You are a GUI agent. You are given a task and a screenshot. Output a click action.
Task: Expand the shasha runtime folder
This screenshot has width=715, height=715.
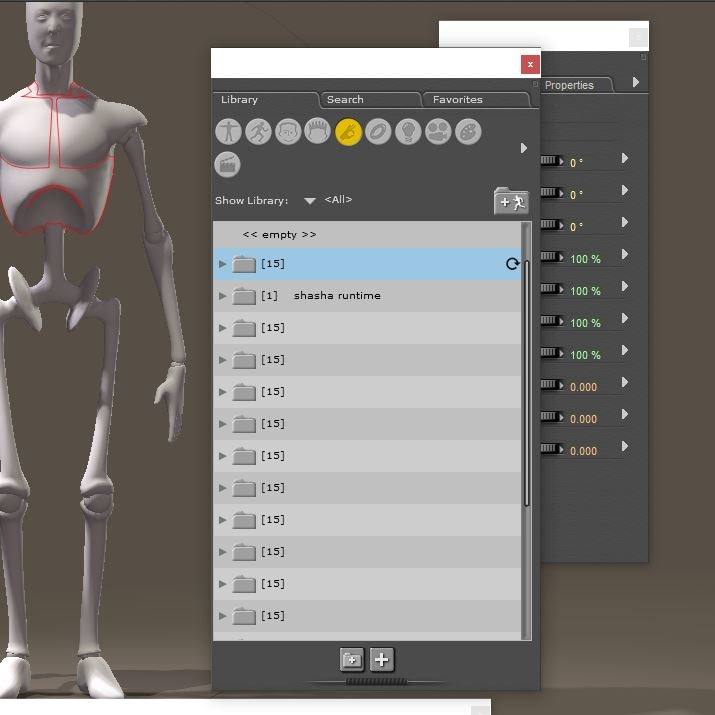(x=223, y=296)
